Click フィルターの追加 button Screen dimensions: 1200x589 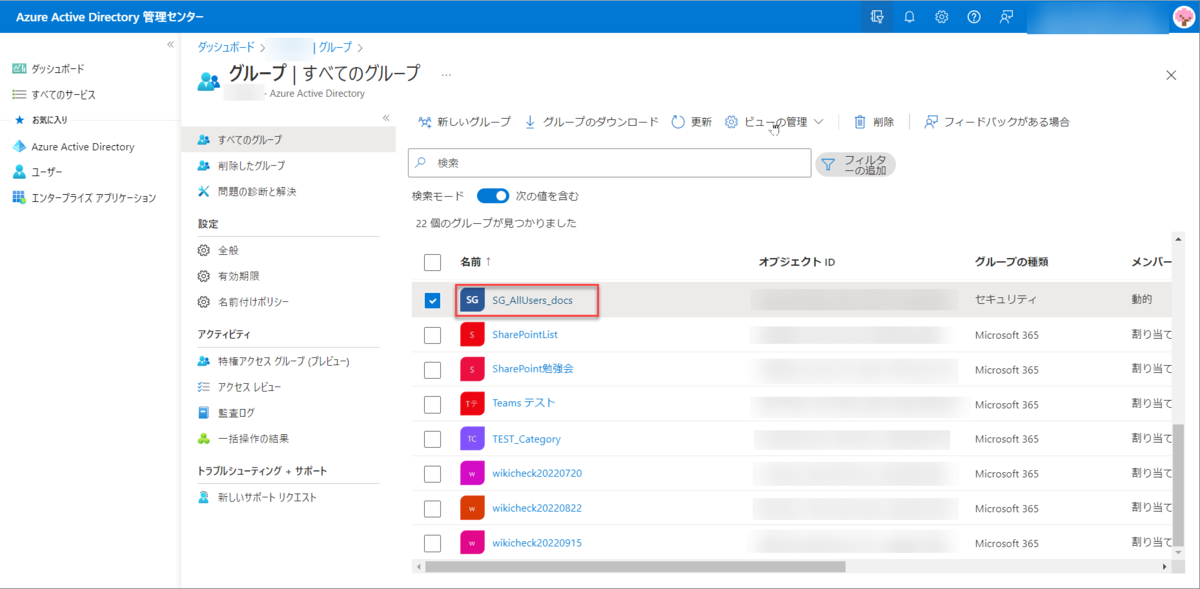(x=855, y=165)
